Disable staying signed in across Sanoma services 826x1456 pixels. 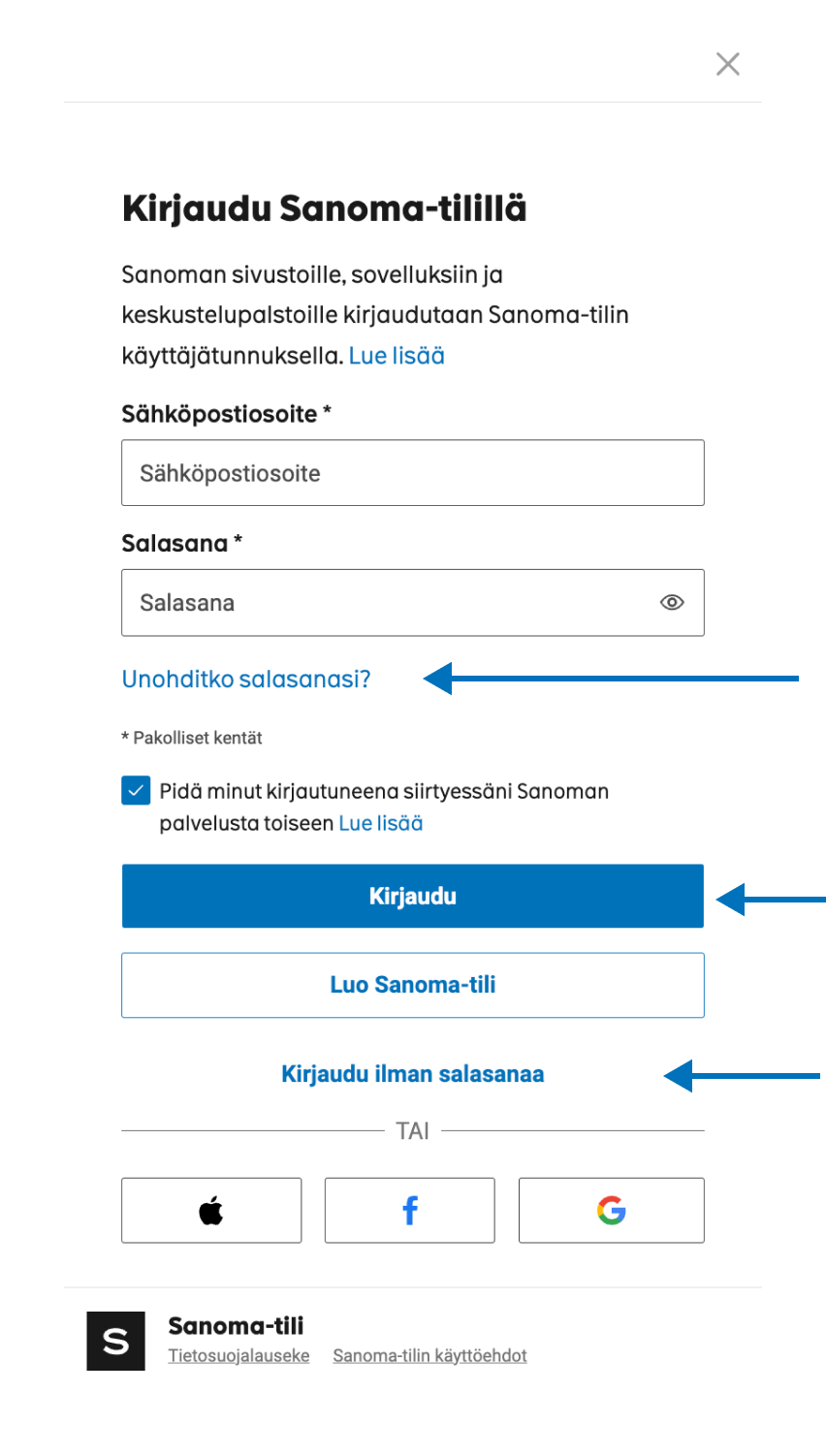point(134,791)
